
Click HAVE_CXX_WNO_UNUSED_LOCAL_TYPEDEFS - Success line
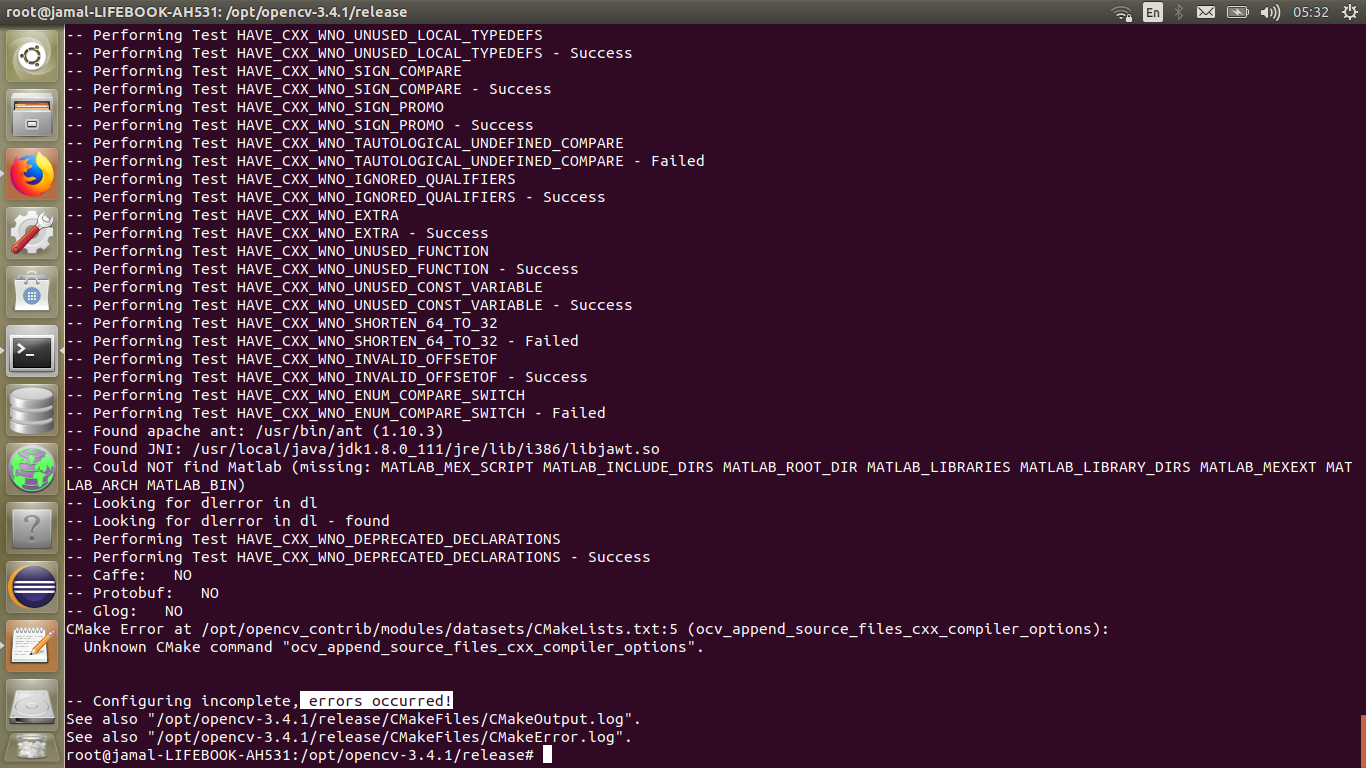(349, 53)
